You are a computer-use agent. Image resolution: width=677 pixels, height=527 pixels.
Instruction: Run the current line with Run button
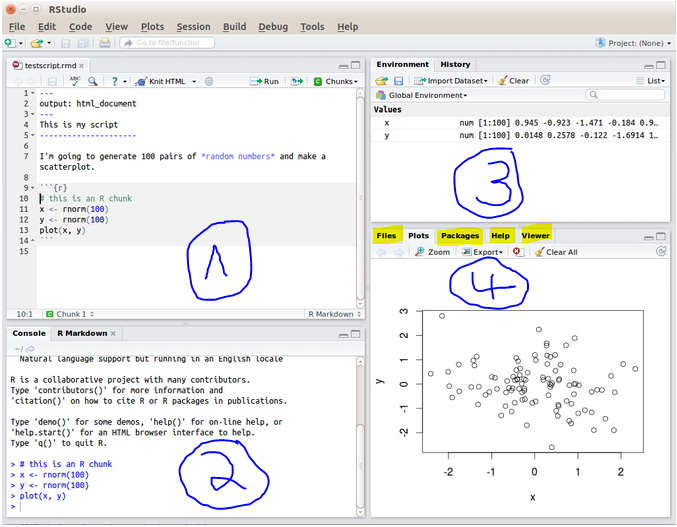click(265, 81)
